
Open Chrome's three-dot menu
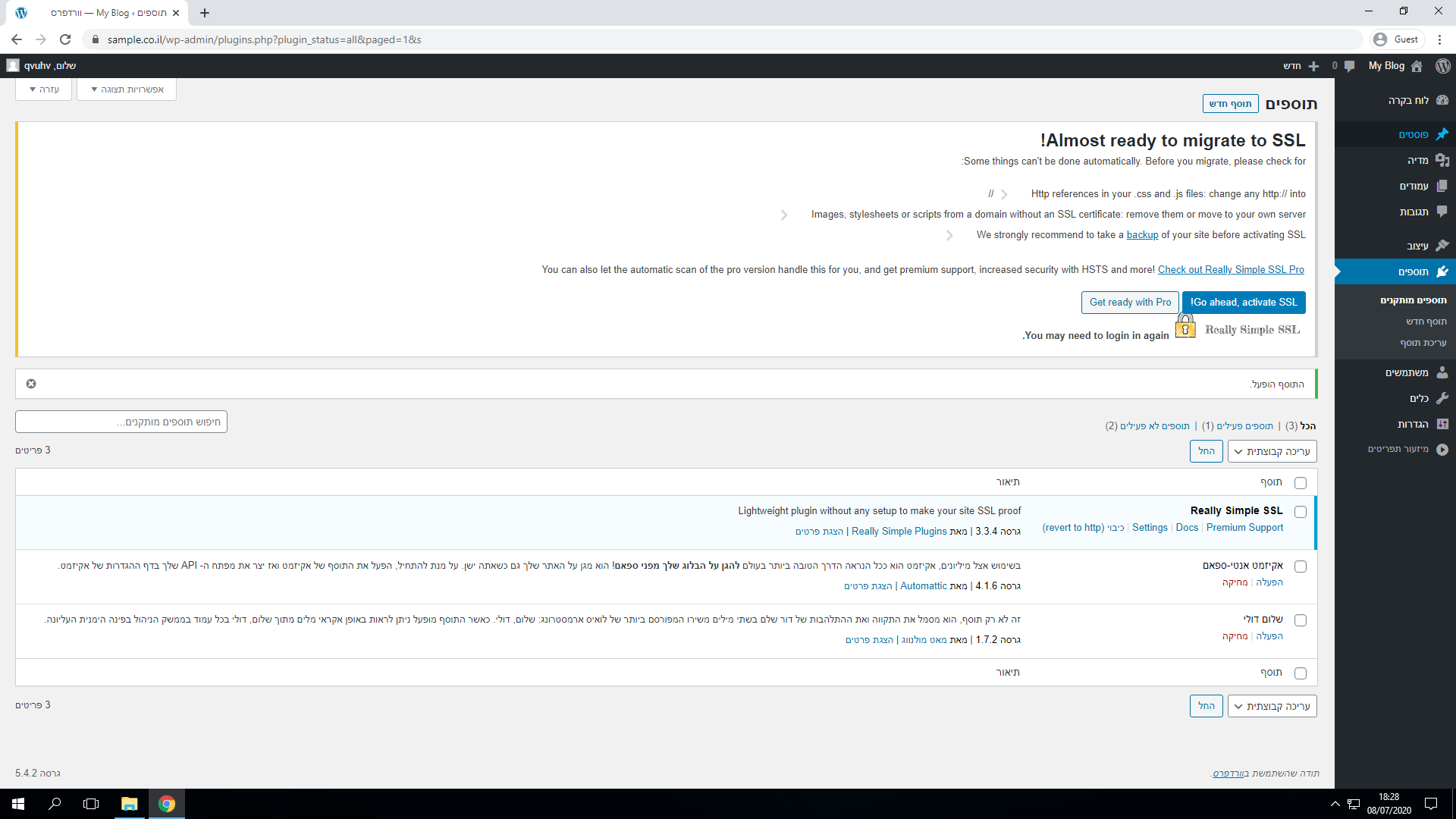click(x=1440, y=39)
